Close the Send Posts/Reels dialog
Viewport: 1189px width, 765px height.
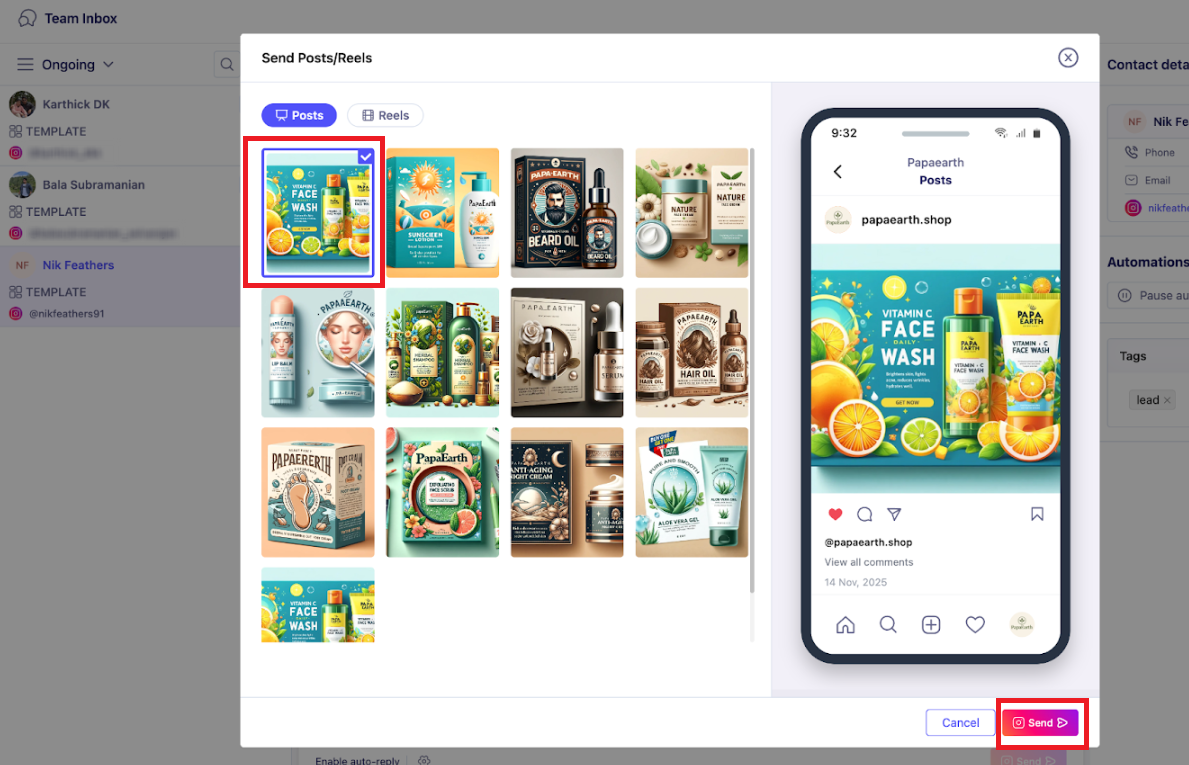[x=1068, y=58]
